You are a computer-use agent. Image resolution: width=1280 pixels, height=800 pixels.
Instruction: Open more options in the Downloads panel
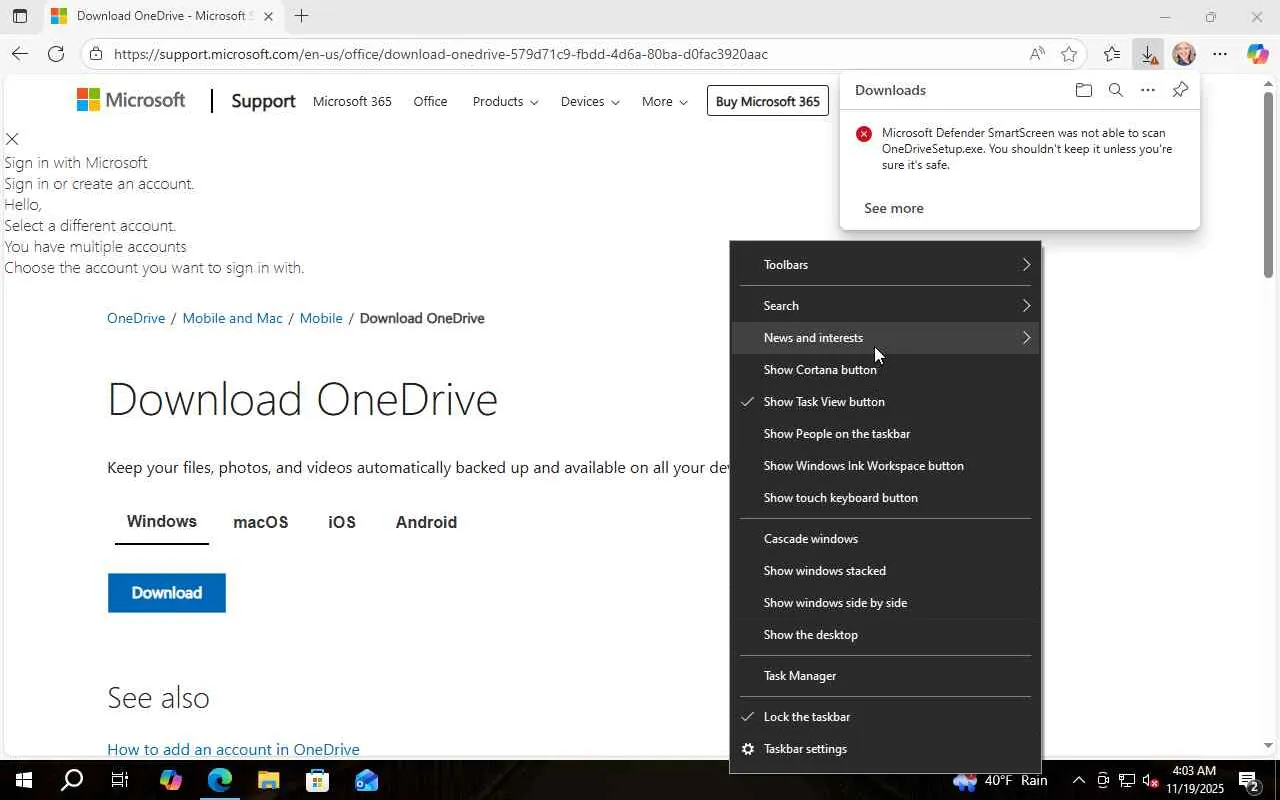1148,90
